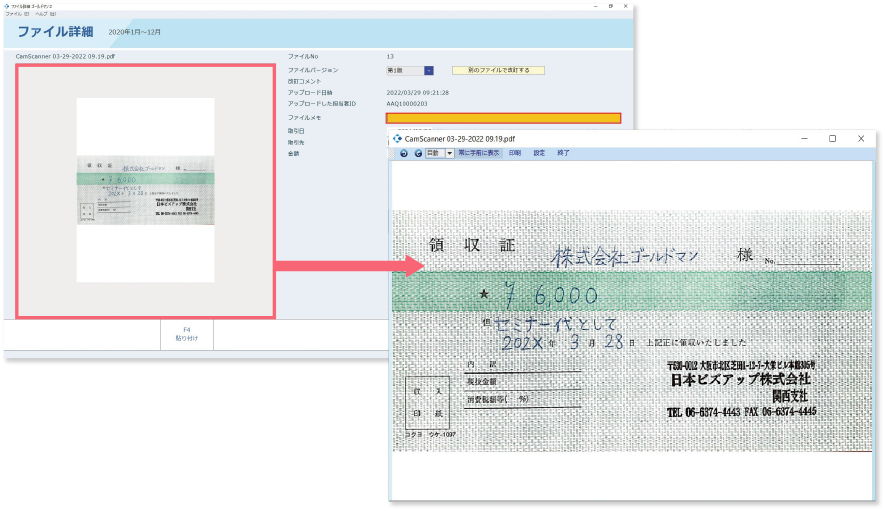Close the ファイル詳細 main window

tap(625, 6)
